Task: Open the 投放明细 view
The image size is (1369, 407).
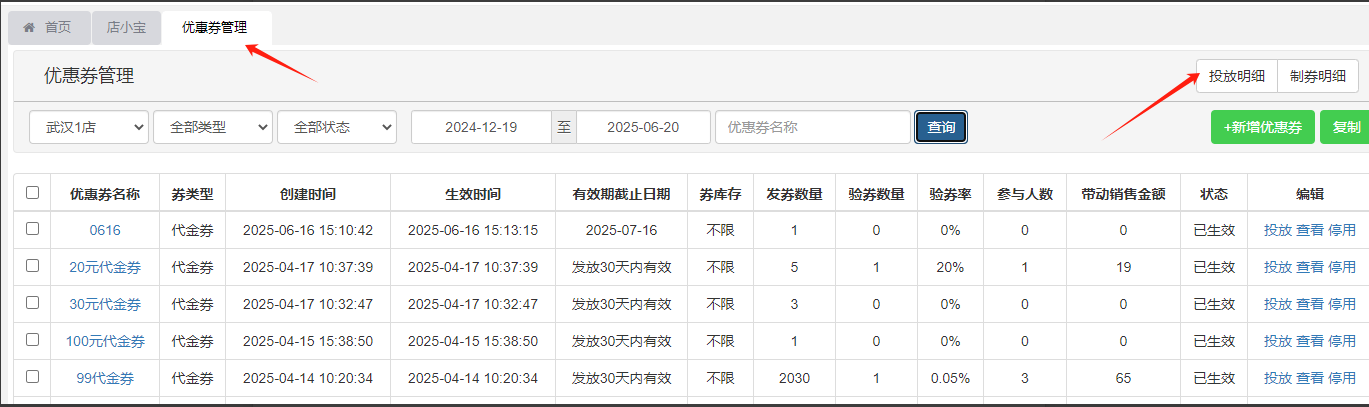Action: (x=1237, y=75)
